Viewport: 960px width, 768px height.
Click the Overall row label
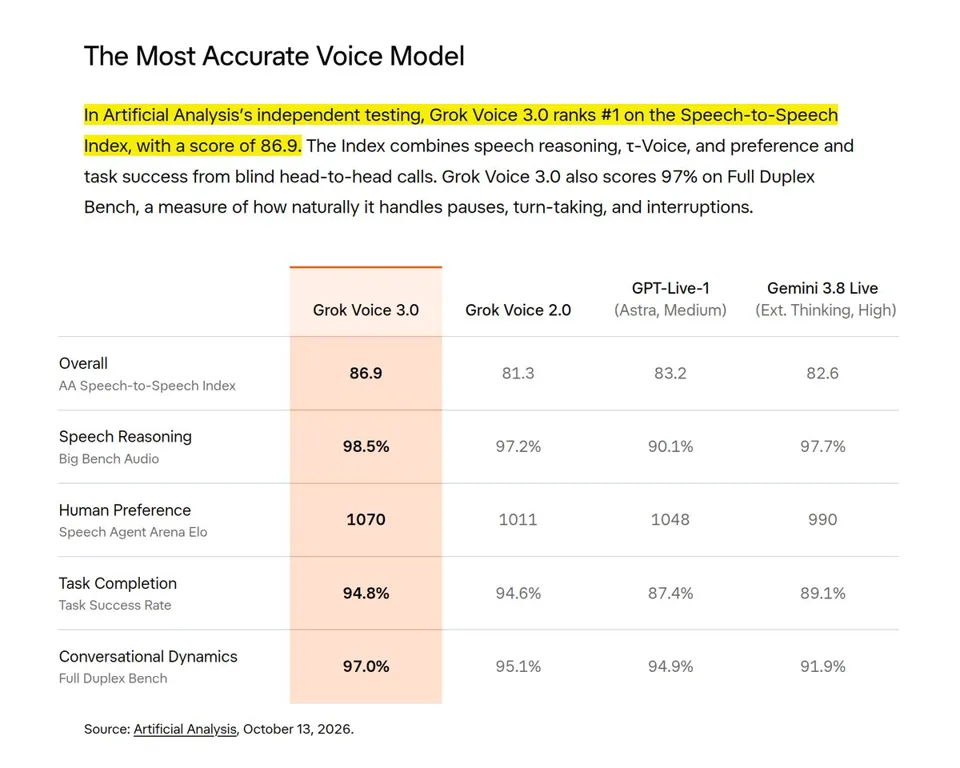83,363
